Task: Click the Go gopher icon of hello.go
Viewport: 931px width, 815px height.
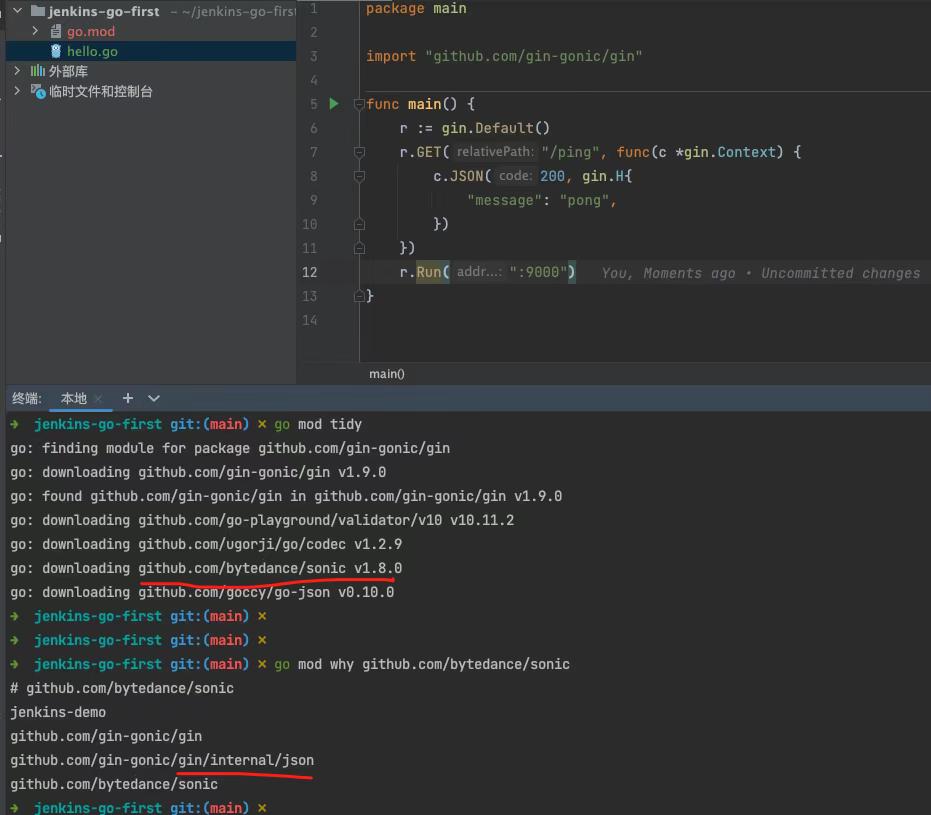Action: tap(56, 51)
